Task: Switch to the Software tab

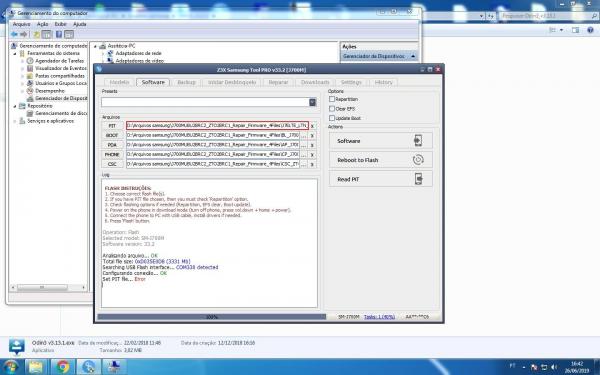Action: click(153, 82)
